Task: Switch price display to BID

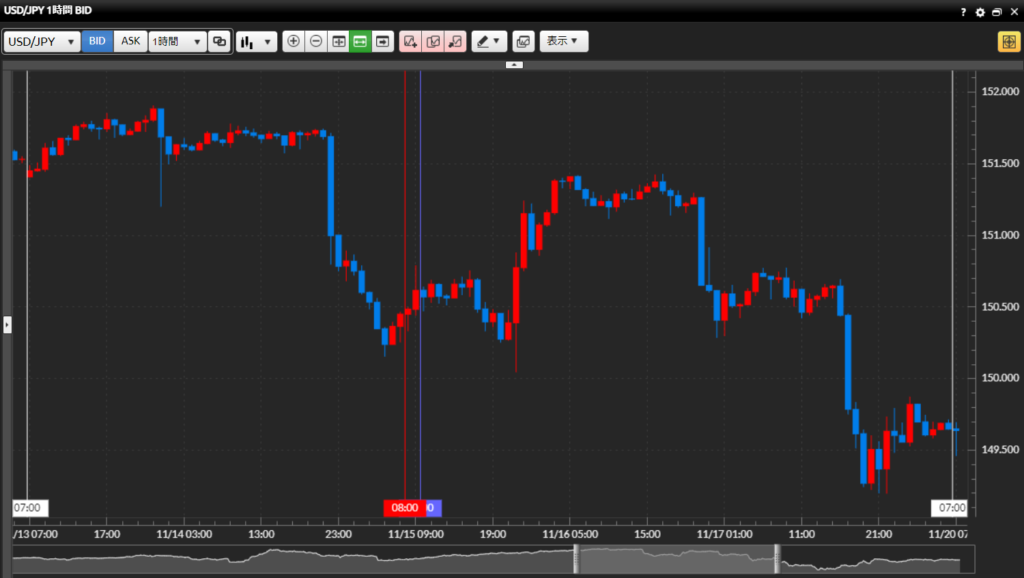Action: point(97,42)
